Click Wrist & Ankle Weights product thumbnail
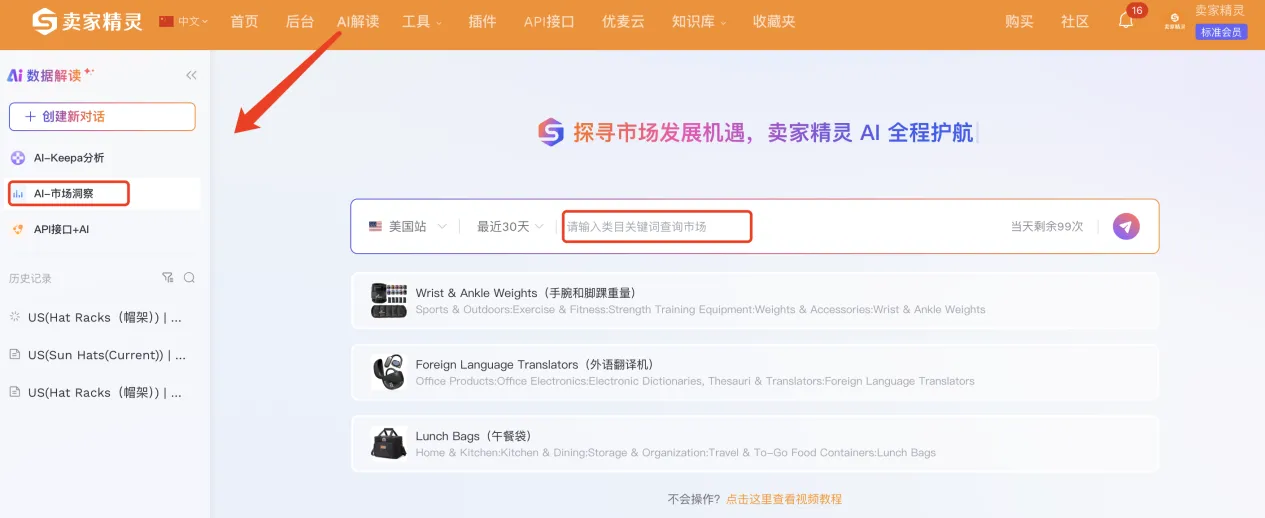This screenshot has height=518, width=1265. pos(389,300)
